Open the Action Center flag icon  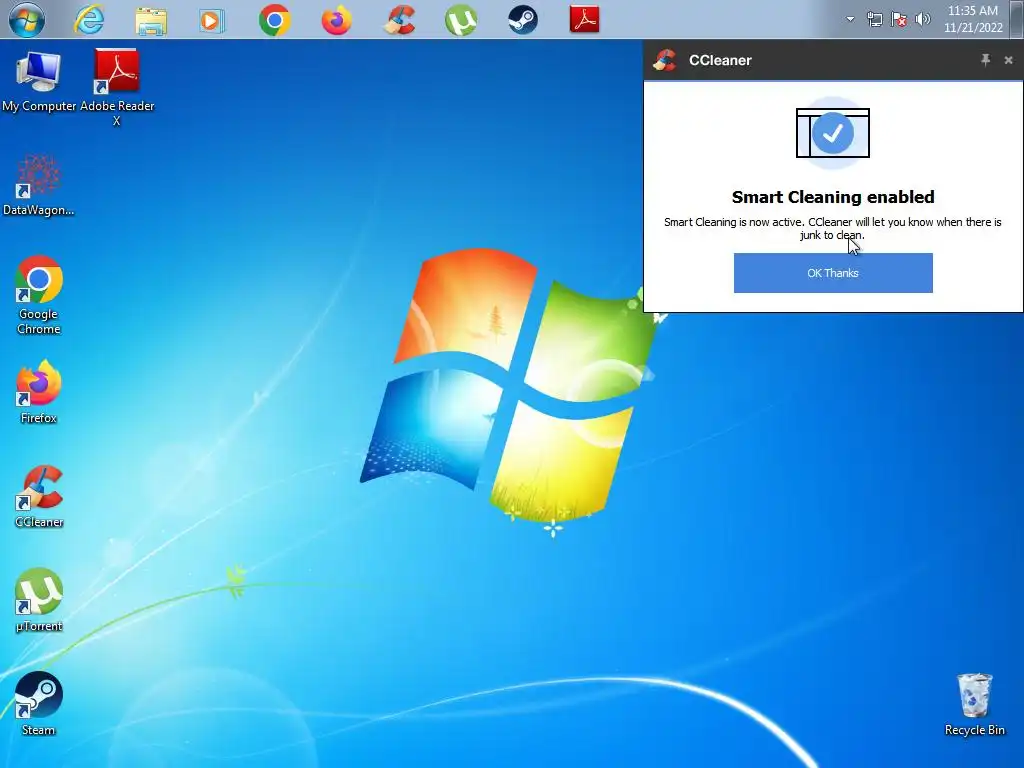pos(899,20)
